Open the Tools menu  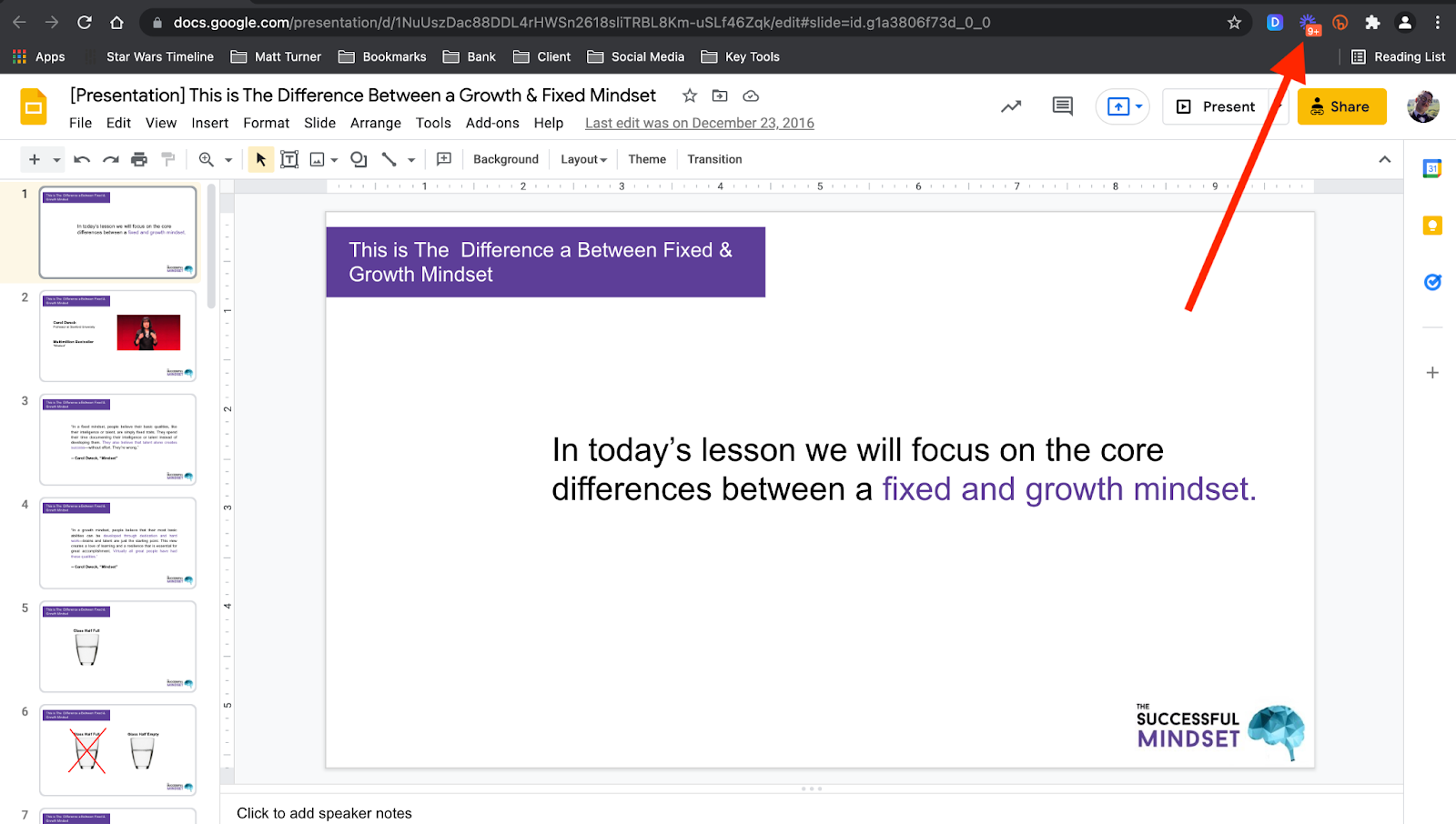pos(433,123)
